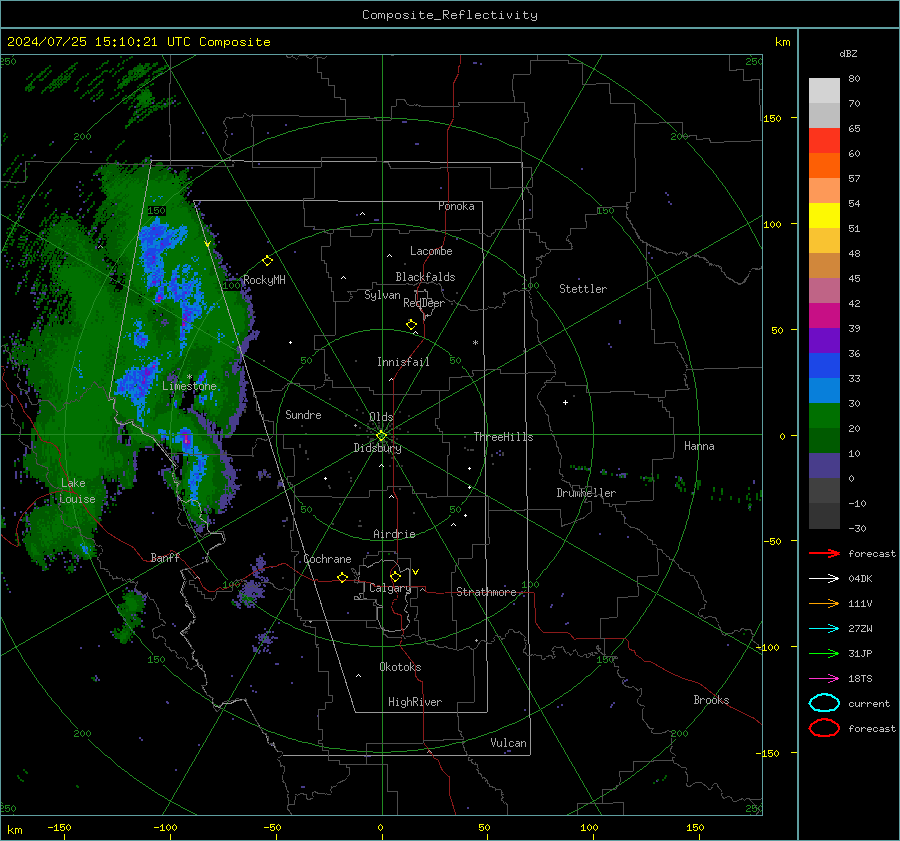Click the 2024/07/25 15:10:21 UTC timestamp
Image resolution: width=900 pixels, height=841 pixels.
pos(99,42)
